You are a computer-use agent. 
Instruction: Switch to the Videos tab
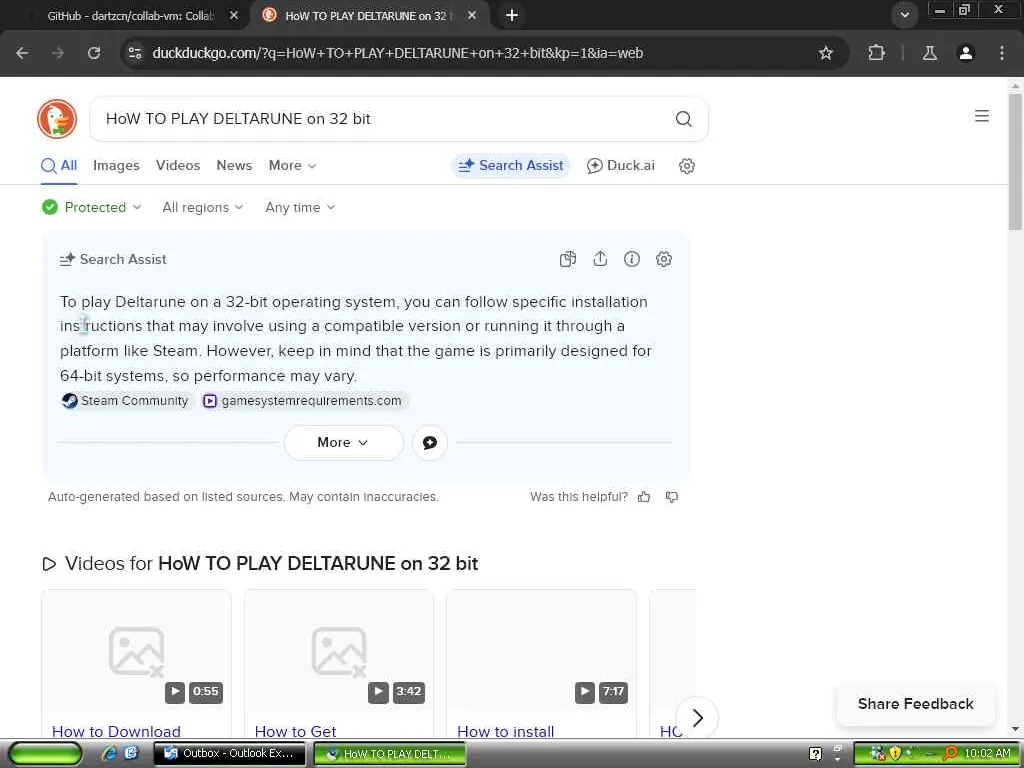178,166
